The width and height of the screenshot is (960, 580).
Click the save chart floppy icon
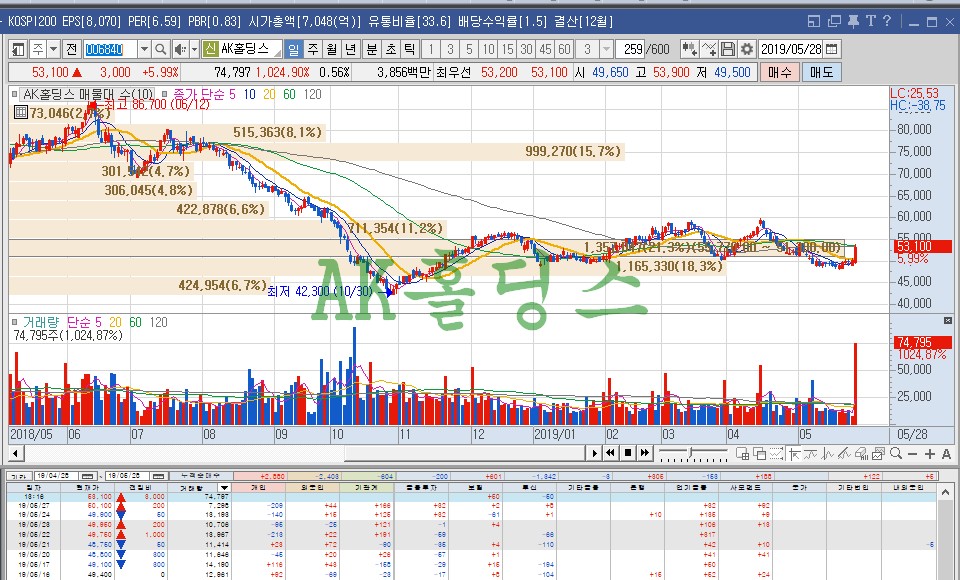[728, 49]
